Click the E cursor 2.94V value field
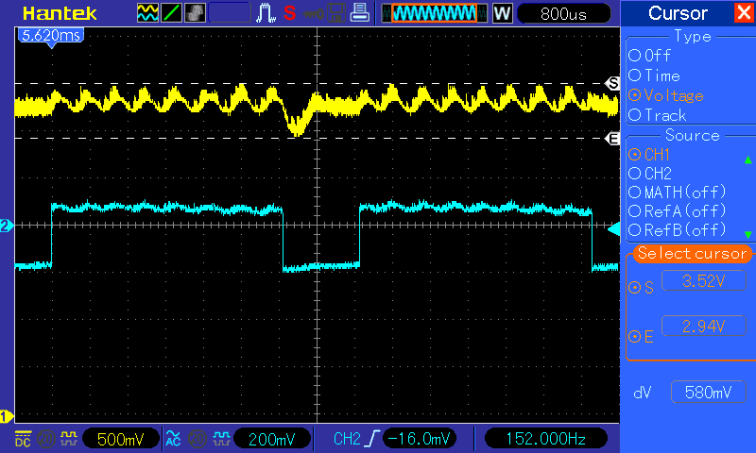 tap(704, 326)
